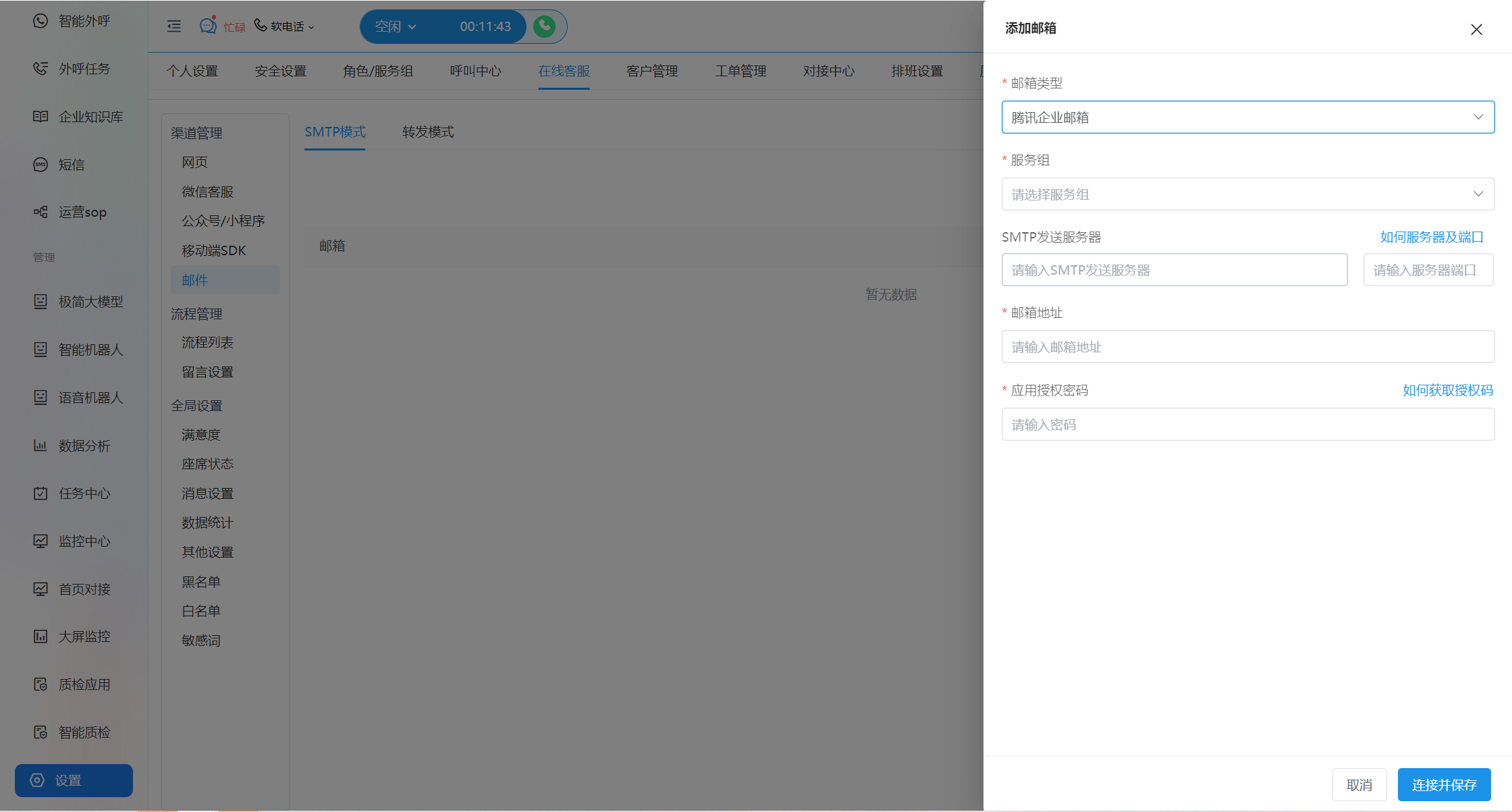Viewport: 1512px width, 812px height.
Task: Close the 添加邮箱 drawer
Action: pyautogui.click(x=1476, y=29)
